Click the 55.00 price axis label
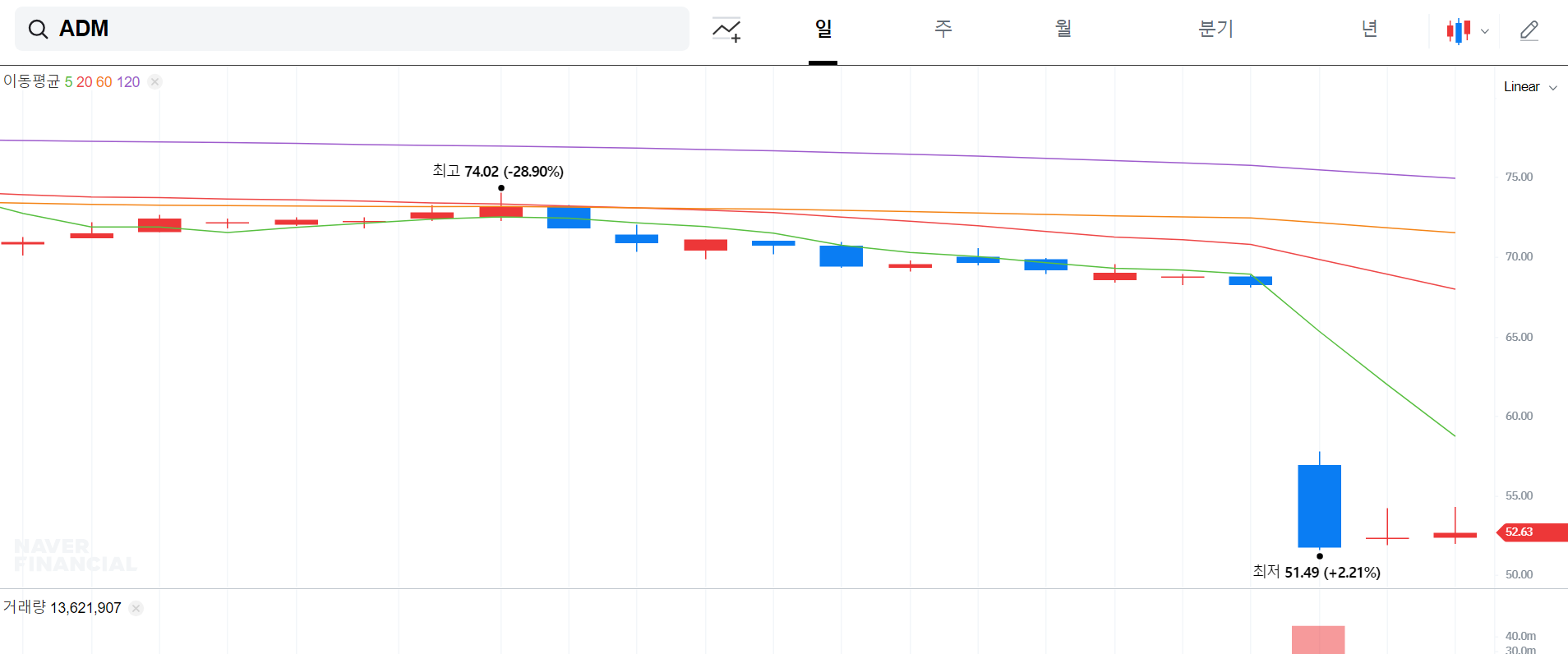This screenshot has height=654, width=1568. 1519,495
